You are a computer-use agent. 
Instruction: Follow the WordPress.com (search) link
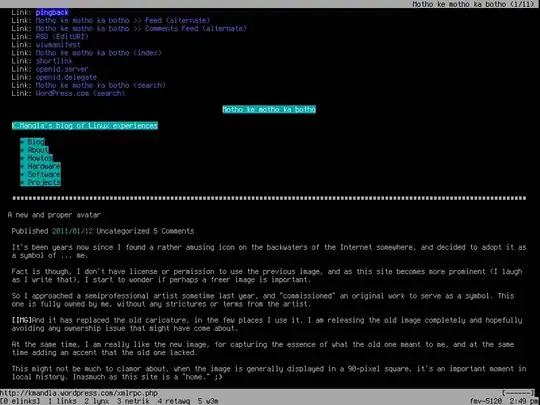point(80,93)
